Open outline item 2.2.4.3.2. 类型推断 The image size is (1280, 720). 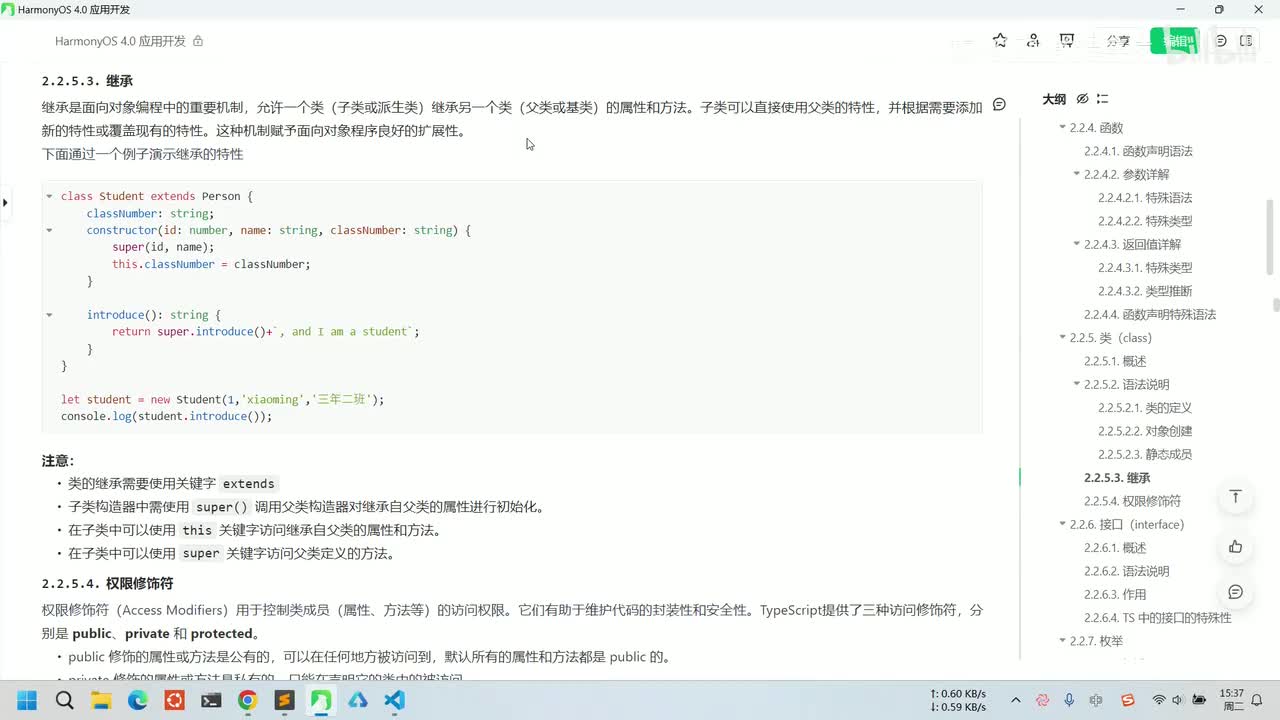(x=1145, y=291)
